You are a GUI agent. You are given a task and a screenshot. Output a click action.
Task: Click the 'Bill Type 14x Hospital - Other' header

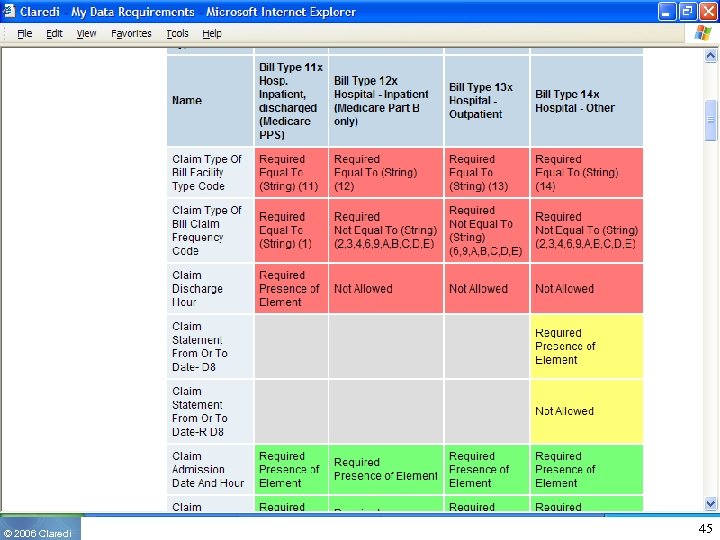pos(587,101)
